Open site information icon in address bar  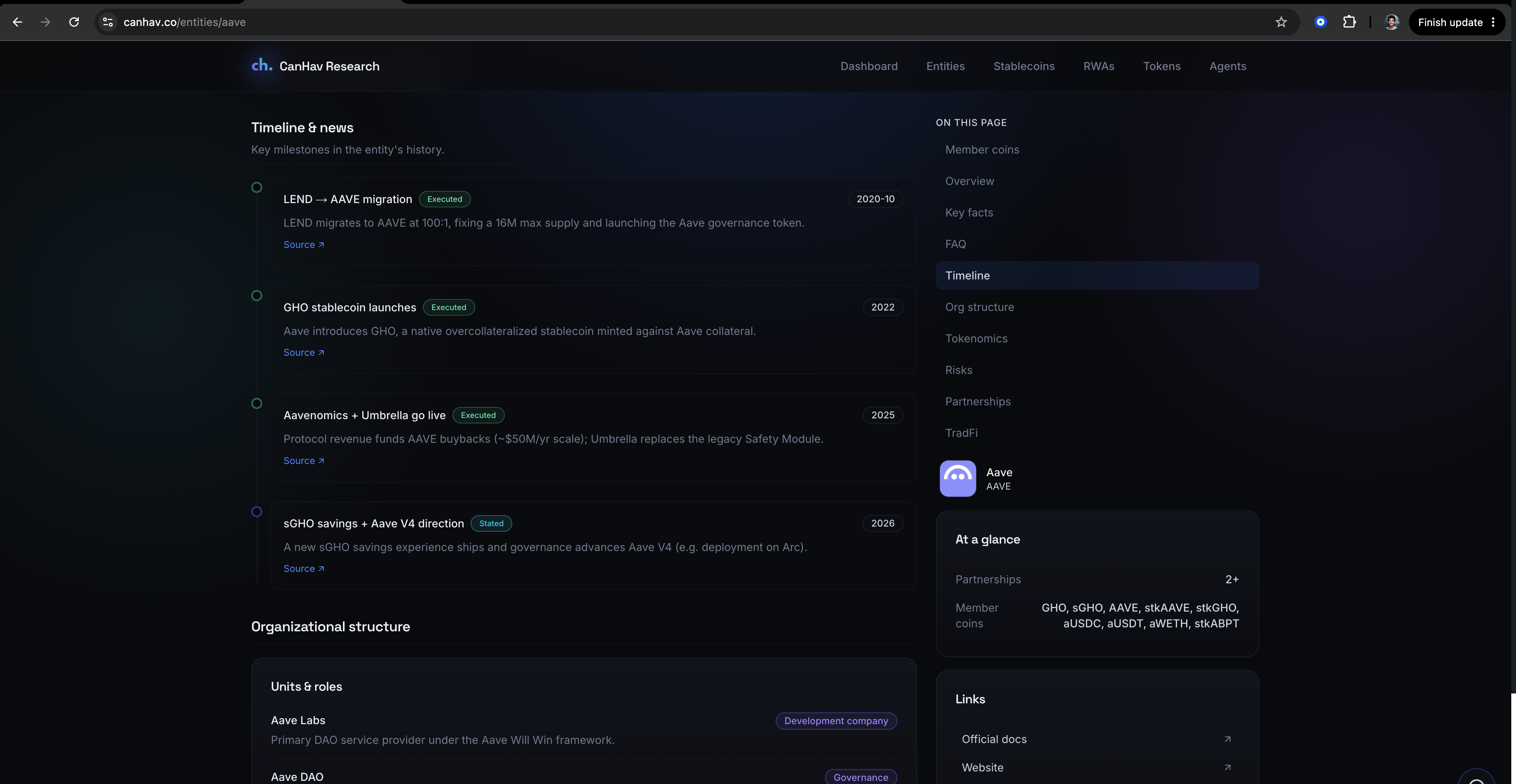click(x=108, y=22)
